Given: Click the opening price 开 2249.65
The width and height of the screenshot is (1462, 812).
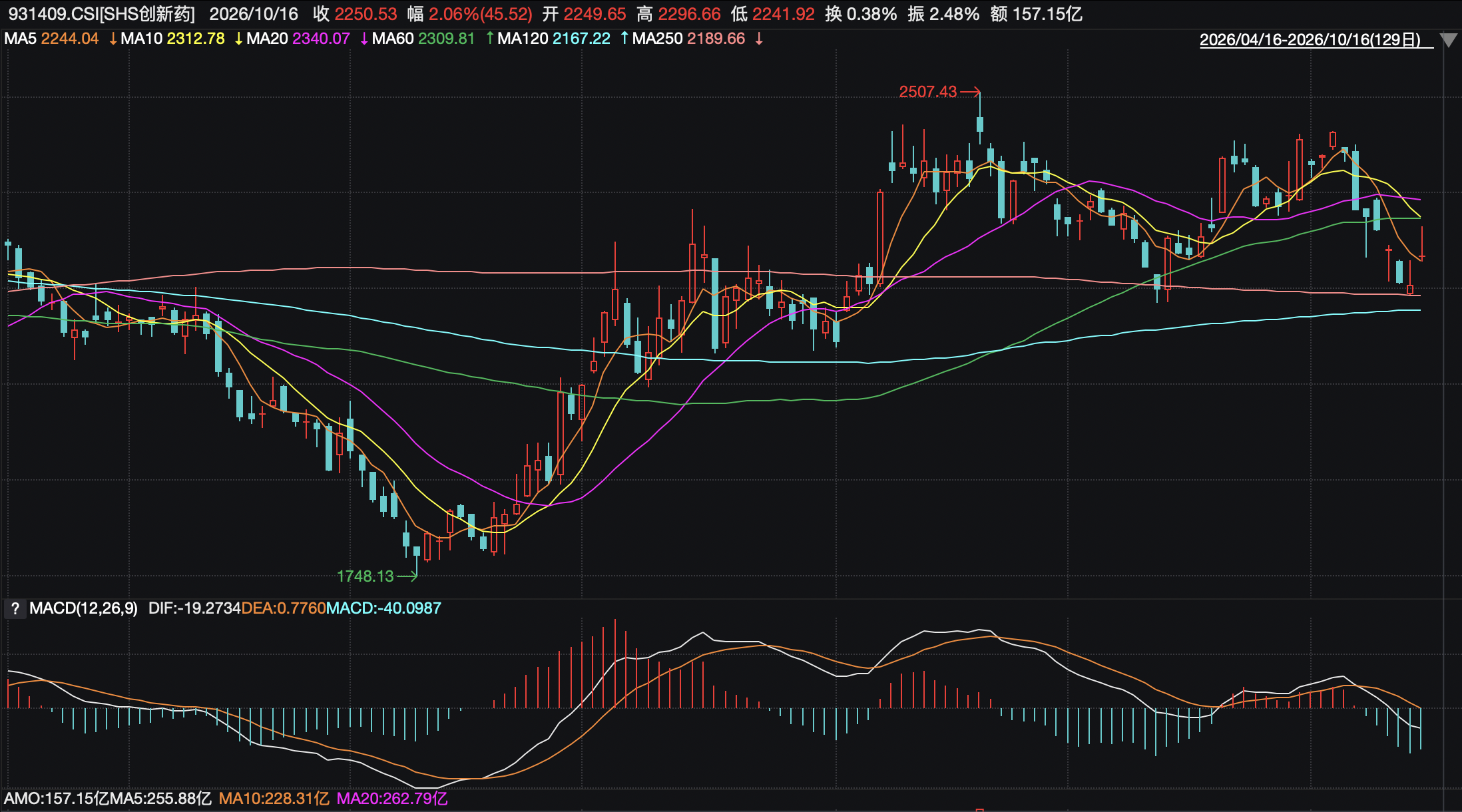Looking at the screenshot, I should (x=585, y=14).
